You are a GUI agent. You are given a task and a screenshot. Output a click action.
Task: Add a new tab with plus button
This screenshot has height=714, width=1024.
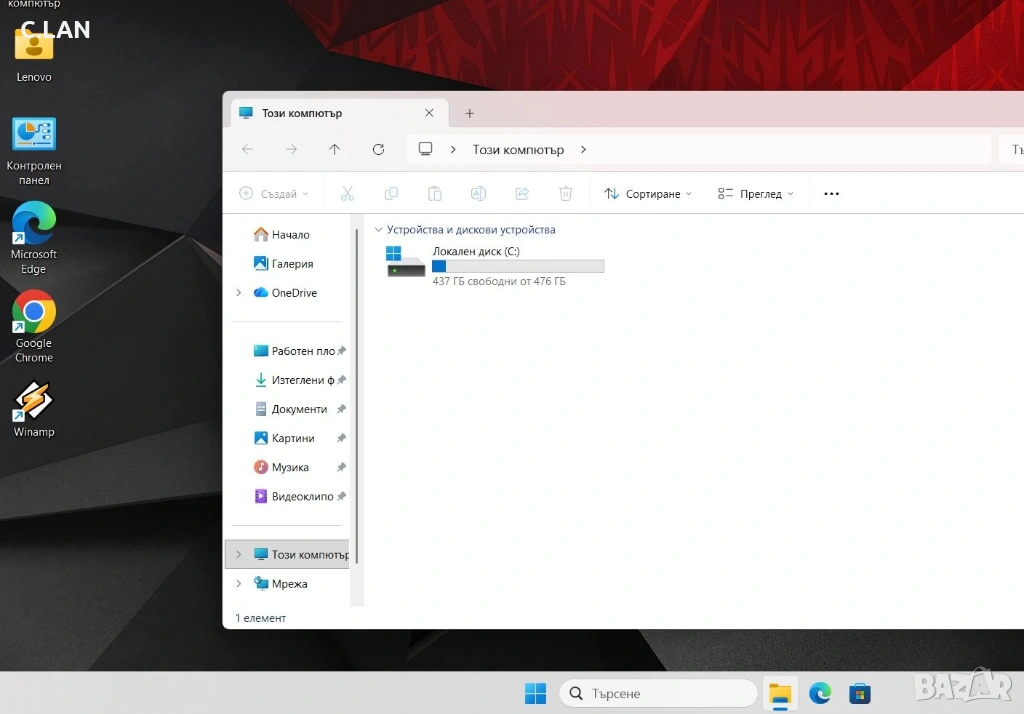click(x=470, y=113)
